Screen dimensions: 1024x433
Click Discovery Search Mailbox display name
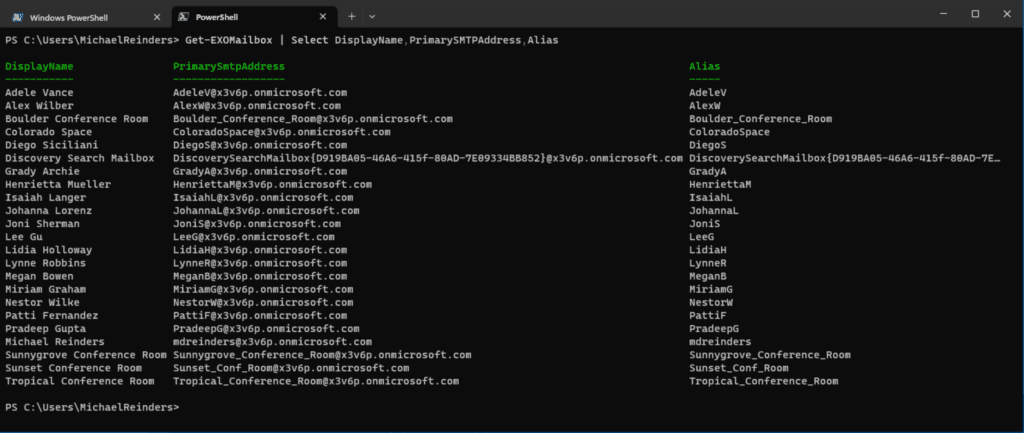(x=80, y=158)
